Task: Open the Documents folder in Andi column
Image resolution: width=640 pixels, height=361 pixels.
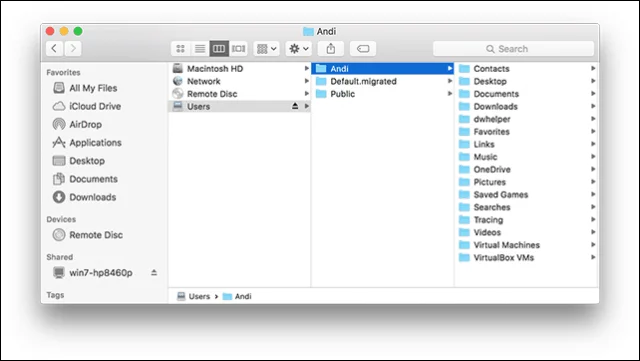Action: (527, 94)
